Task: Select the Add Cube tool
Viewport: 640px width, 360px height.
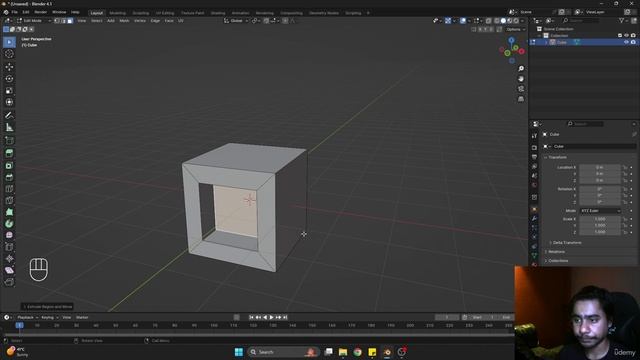Action: [9, 141]
